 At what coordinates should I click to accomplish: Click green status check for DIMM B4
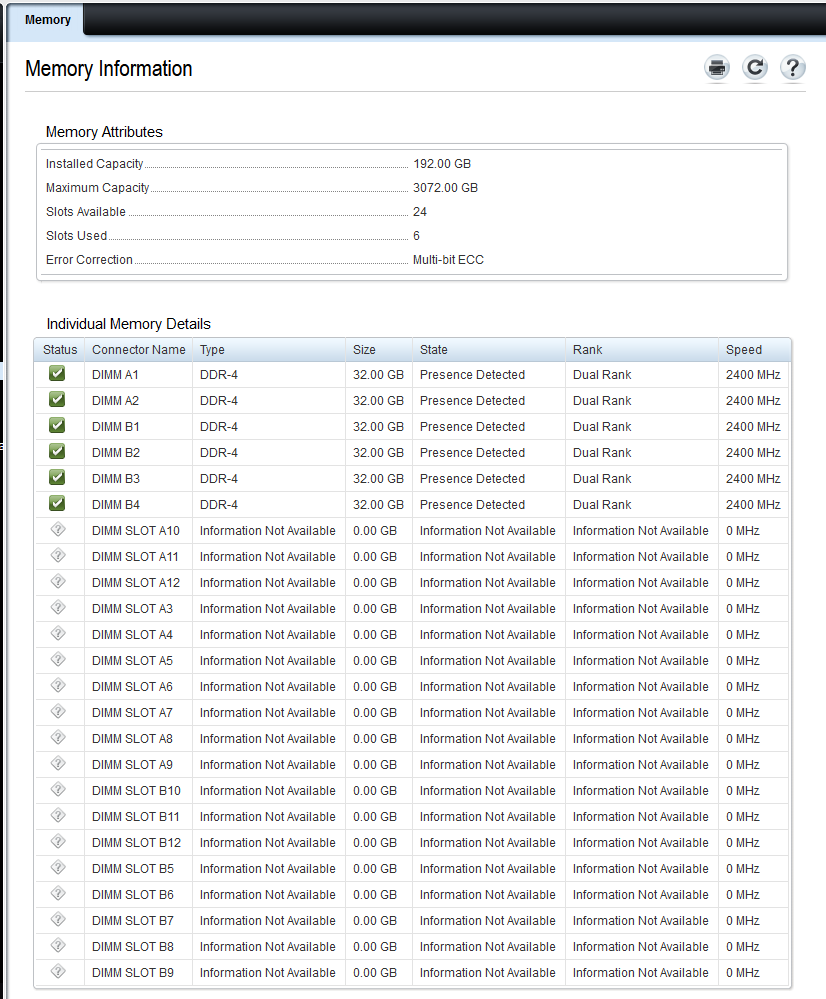click(x=57, y=504)
